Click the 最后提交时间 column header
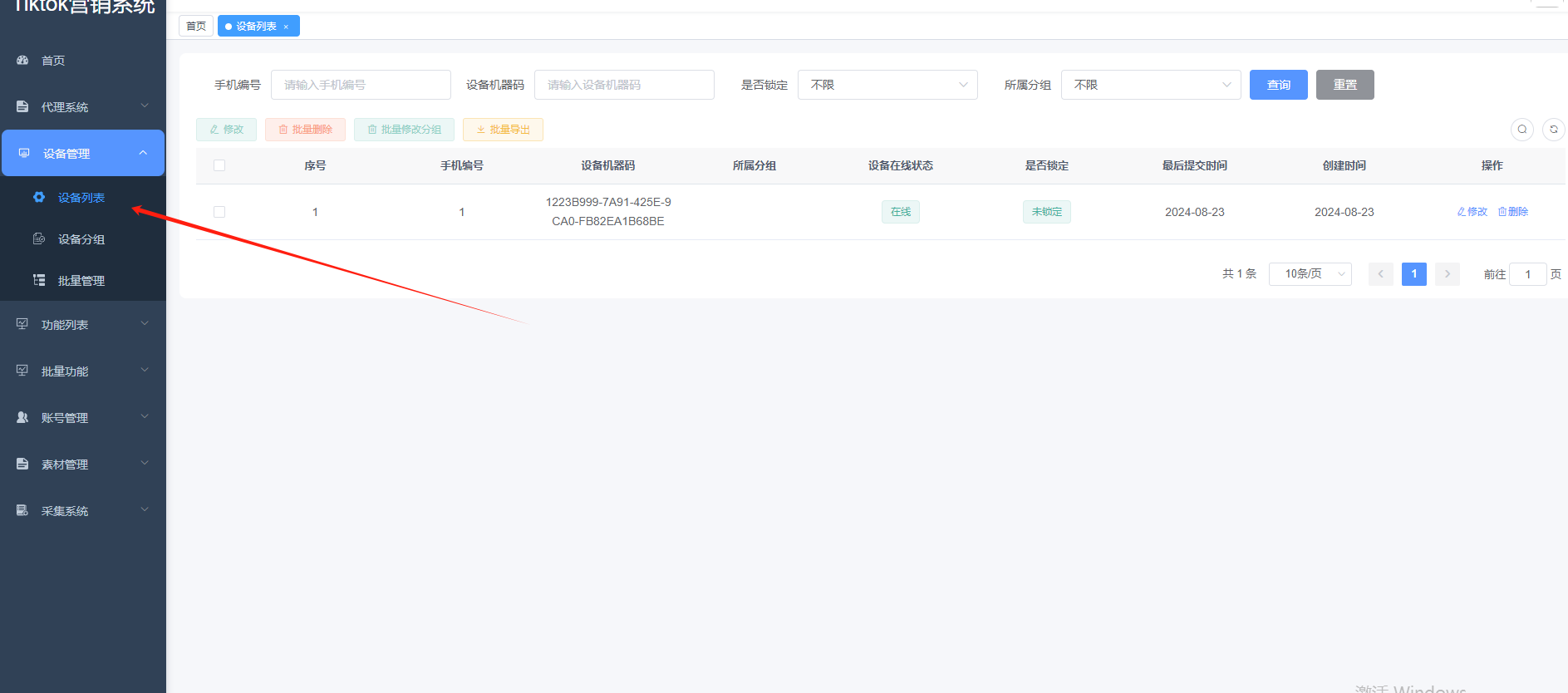The width and height of the screenshot is (1568, 693). coord(1195,165)
